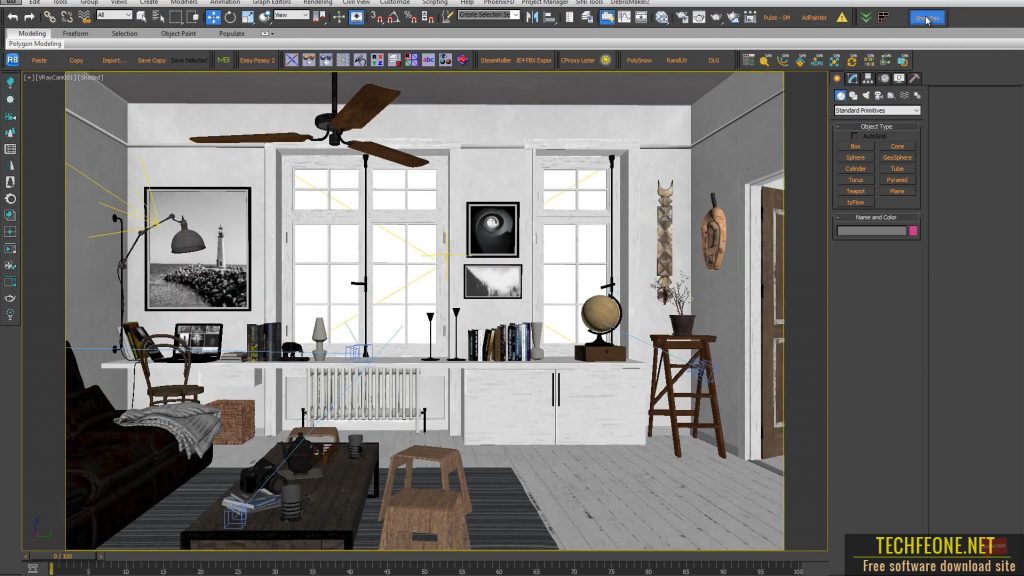Open the Display panel tab icon
Image resolution: width=1024 pixels, height=576 pixels.
(899, 78)
